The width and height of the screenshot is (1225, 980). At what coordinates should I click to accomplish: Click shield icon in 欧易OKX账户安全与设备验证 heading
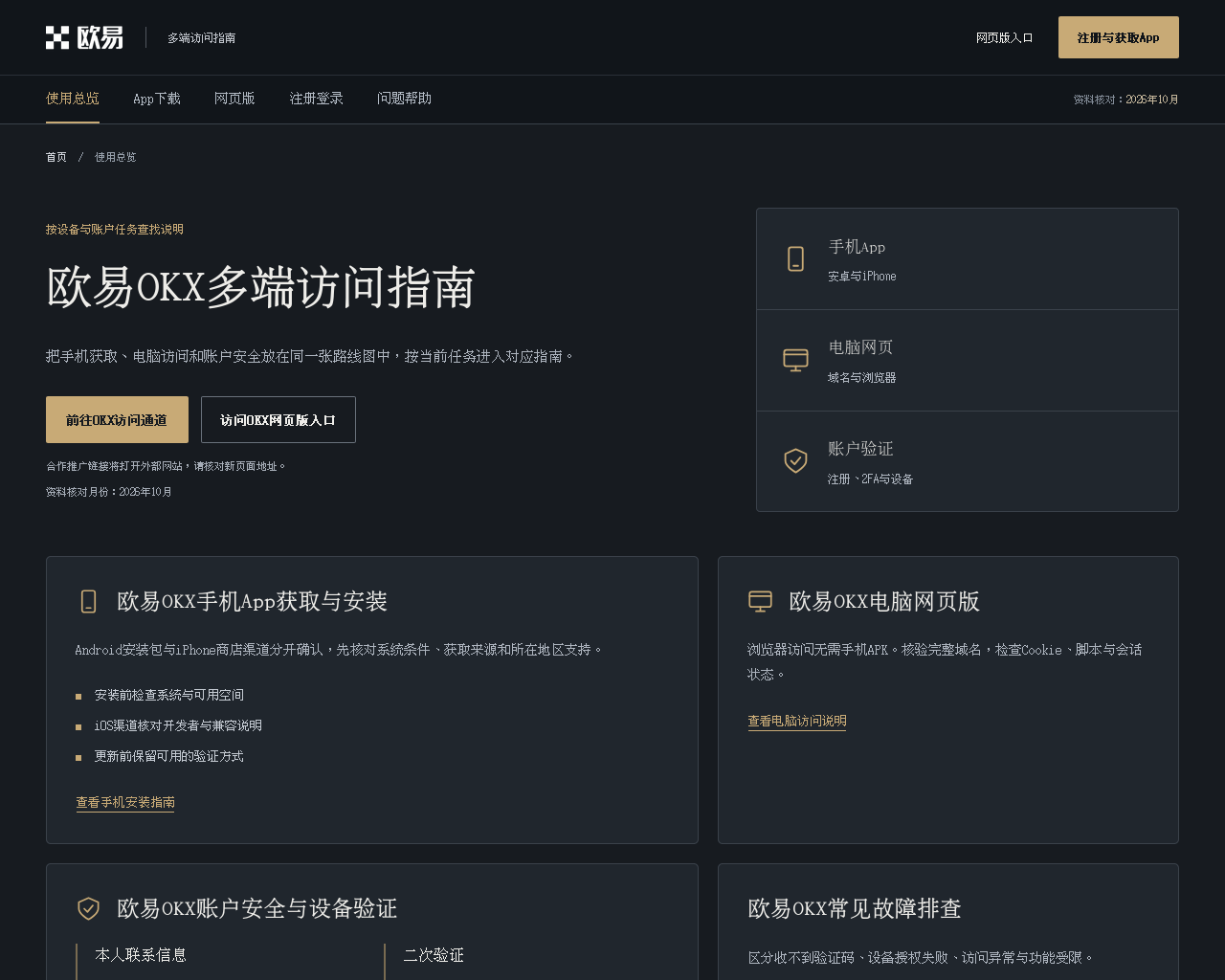pos(88,908)
